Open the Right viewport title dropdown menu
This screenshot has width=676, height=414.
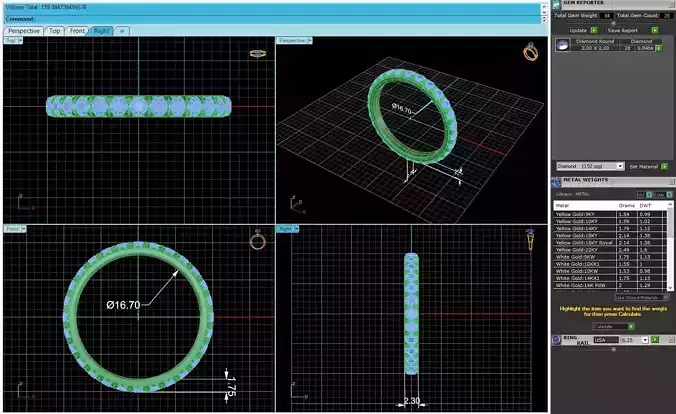pos(296,229)
